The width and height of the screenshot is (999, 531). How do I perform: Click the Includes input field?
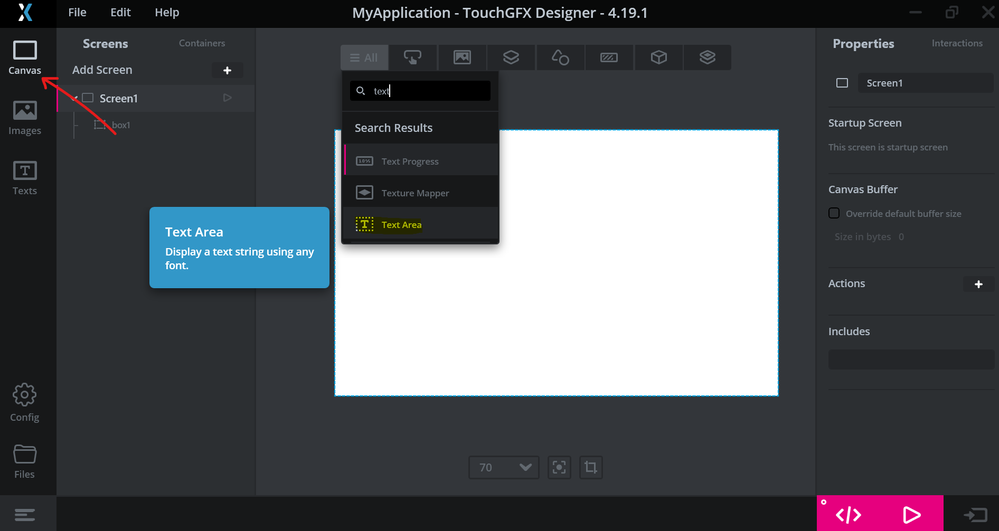click(910, 360)
